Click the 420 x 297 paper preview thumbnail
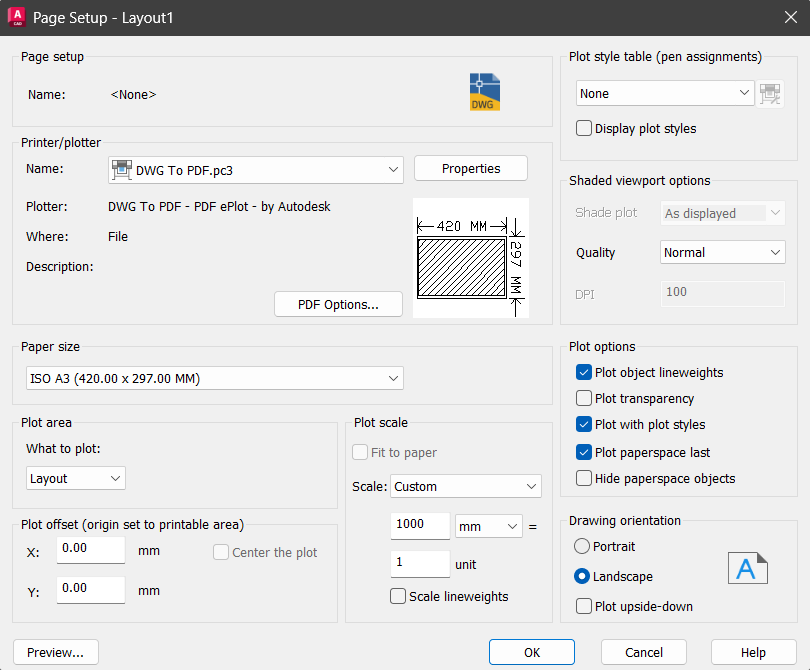This screenshot has width=810, height=670. [x=470, y=258]
